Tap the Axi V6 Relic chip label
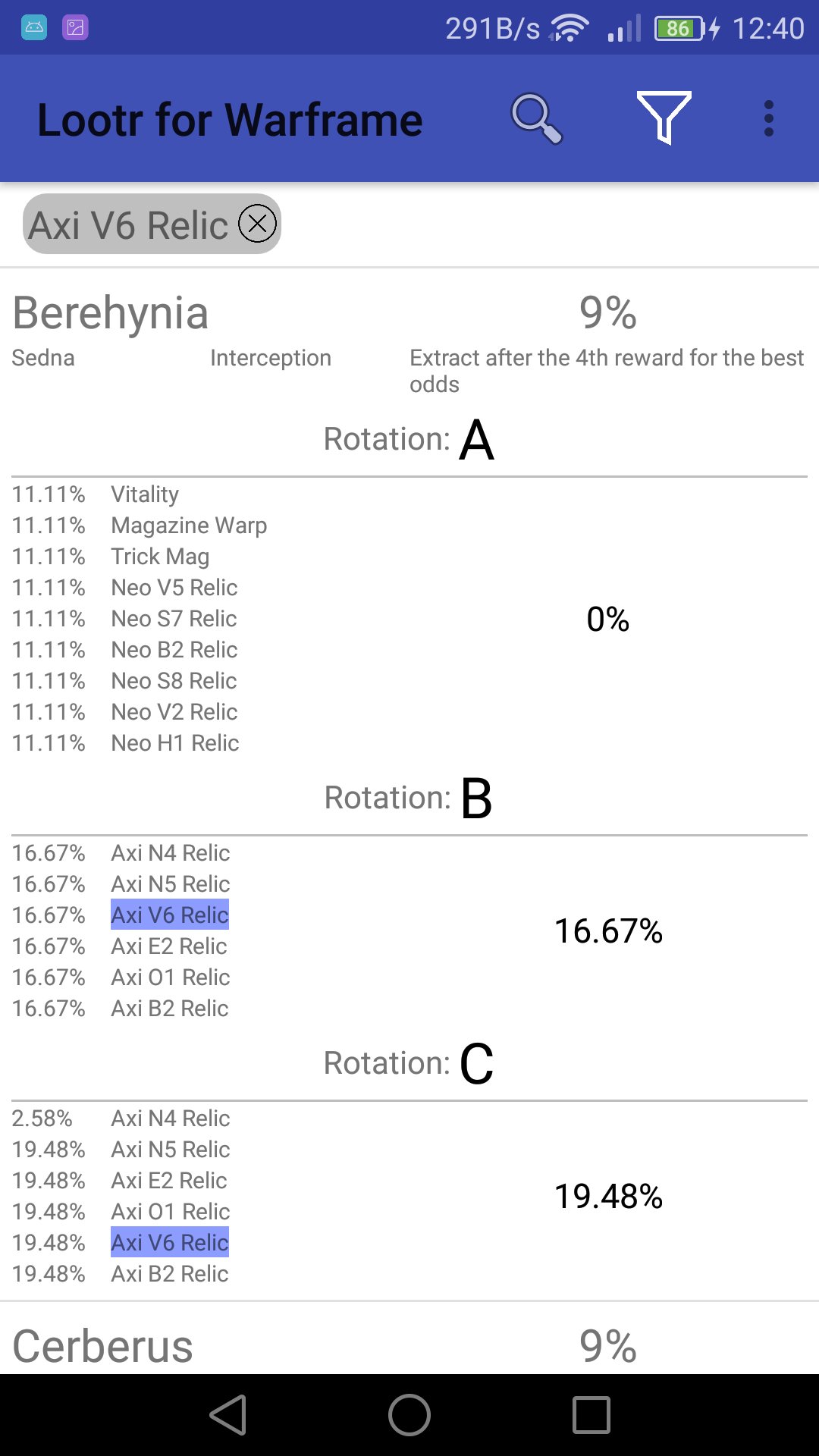The width and height of the screenshot is (819, 1456). pos(128,225)
